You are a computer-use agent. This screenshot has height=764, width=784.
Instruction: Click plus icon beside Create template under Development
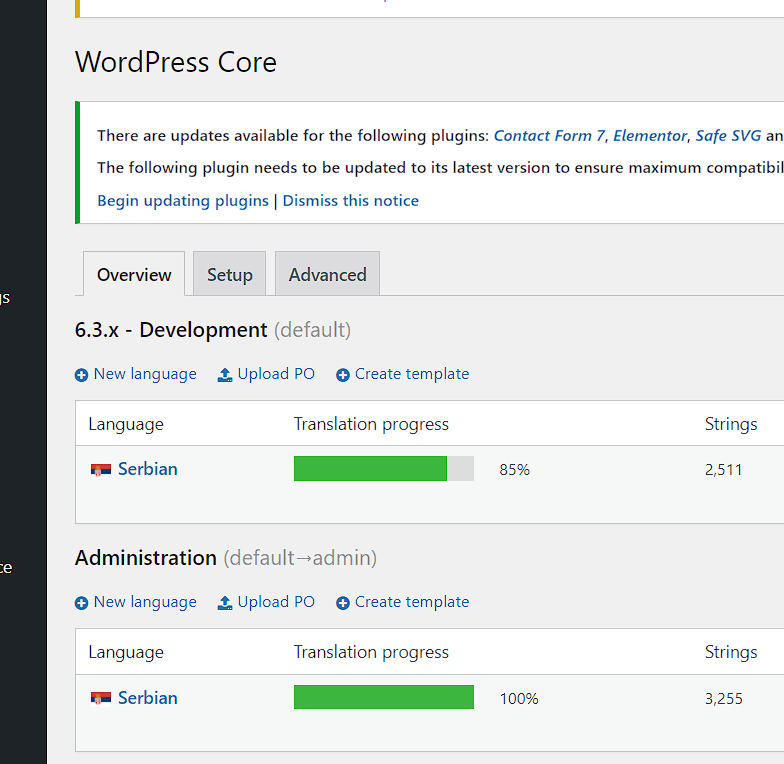click(x=342, y=374)
